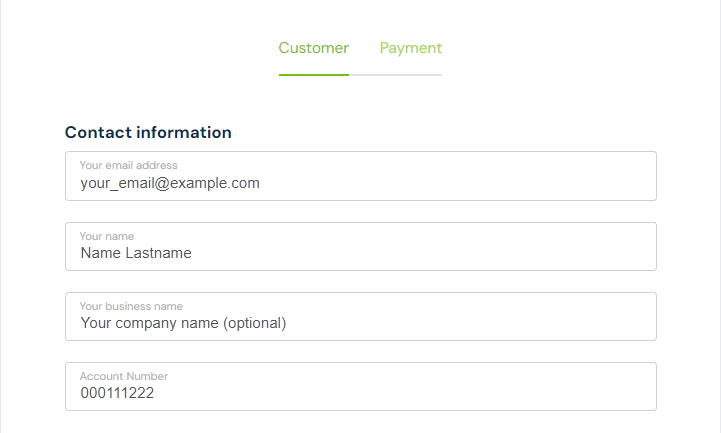Click the grey progress bar under Payment
Viewport: 721px width, 433px height.
[395, 75]
